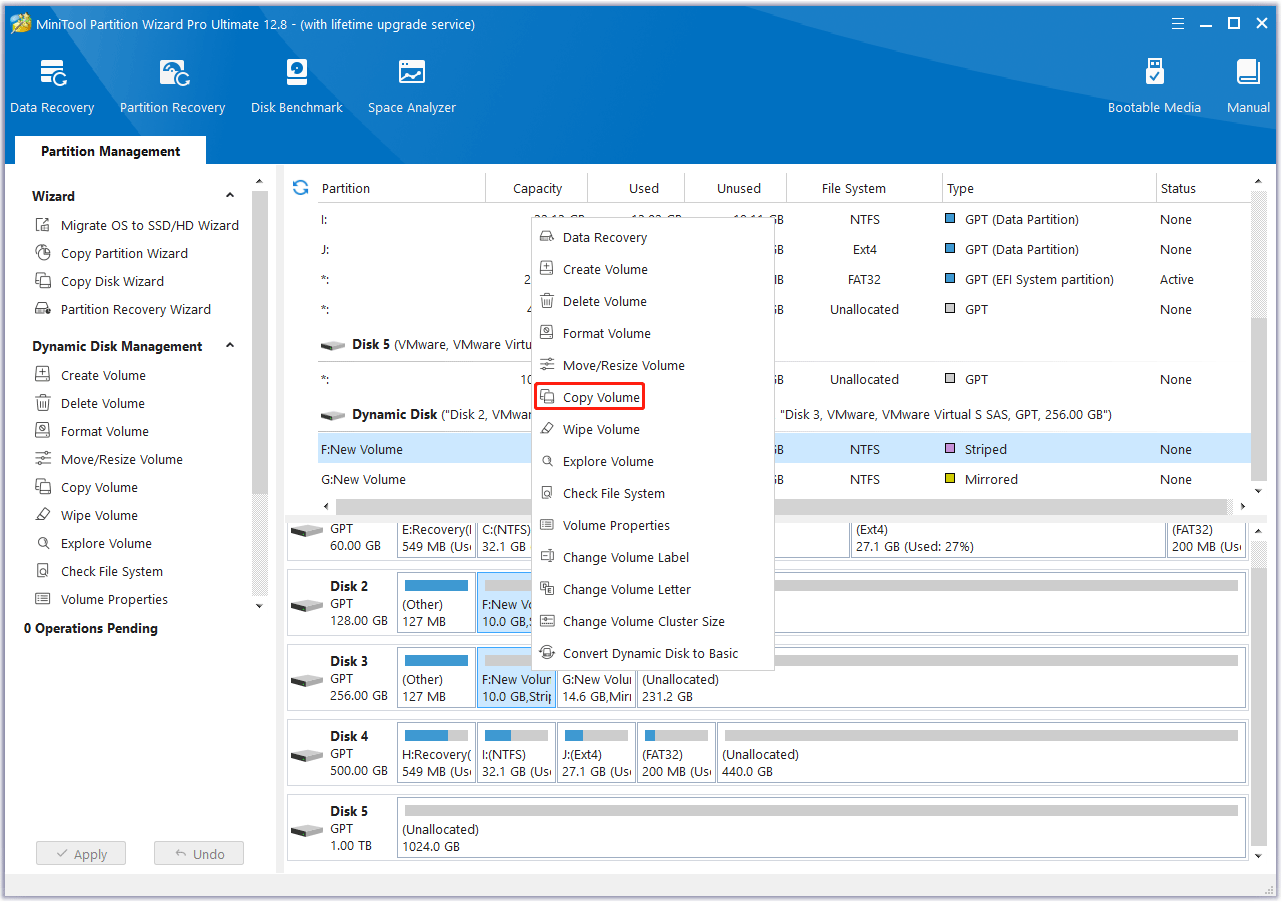Click the disk map scroll down arrow
The height and width of the screenshot is (902, 1282).
[x=1259, y=856]
